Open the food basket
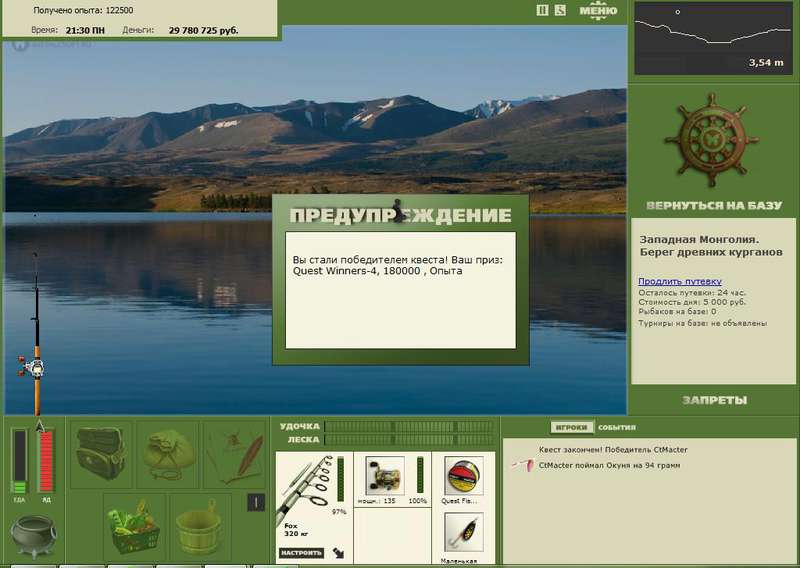 135,527
